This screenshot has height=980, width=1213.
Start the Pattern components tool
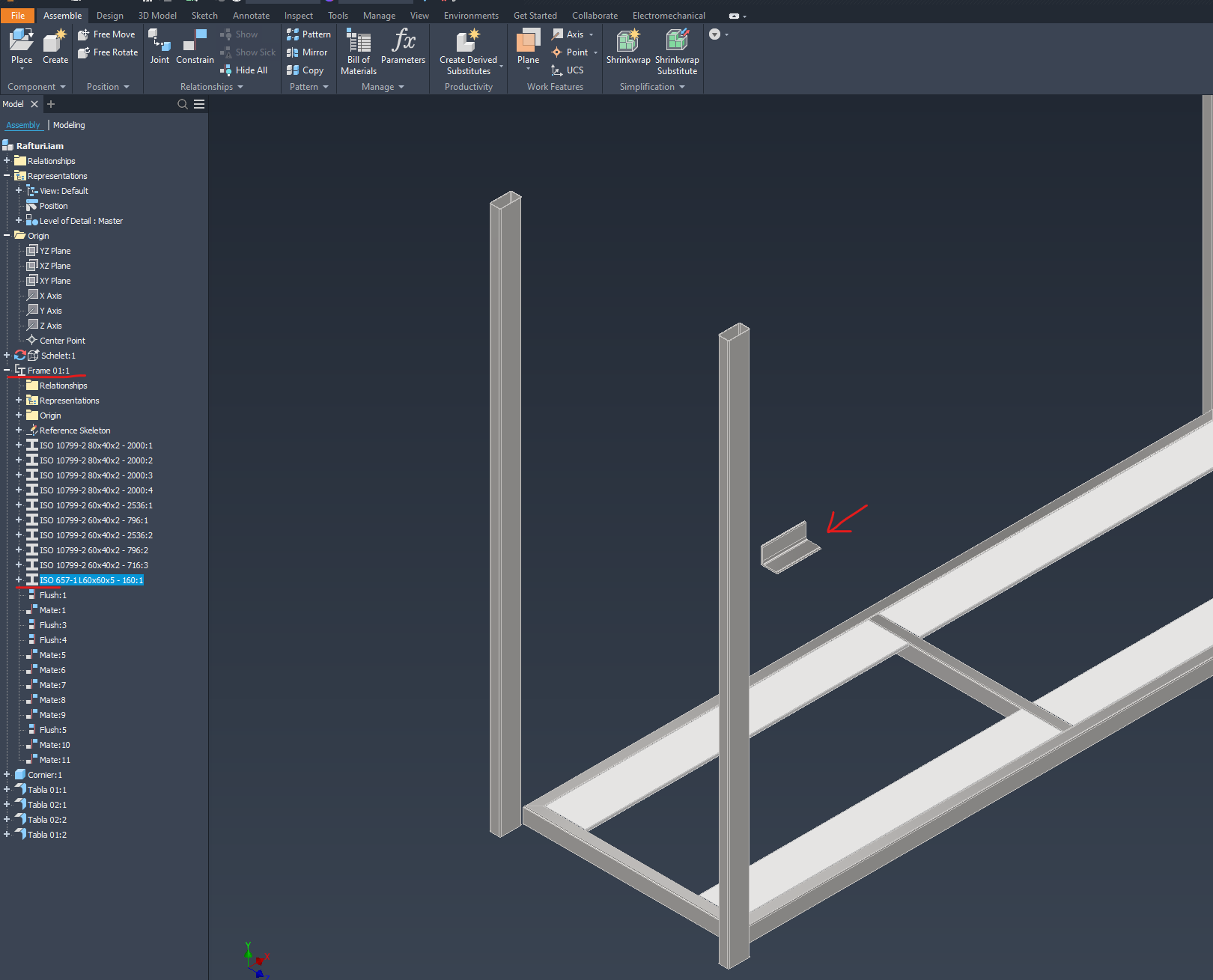[308, 34]
